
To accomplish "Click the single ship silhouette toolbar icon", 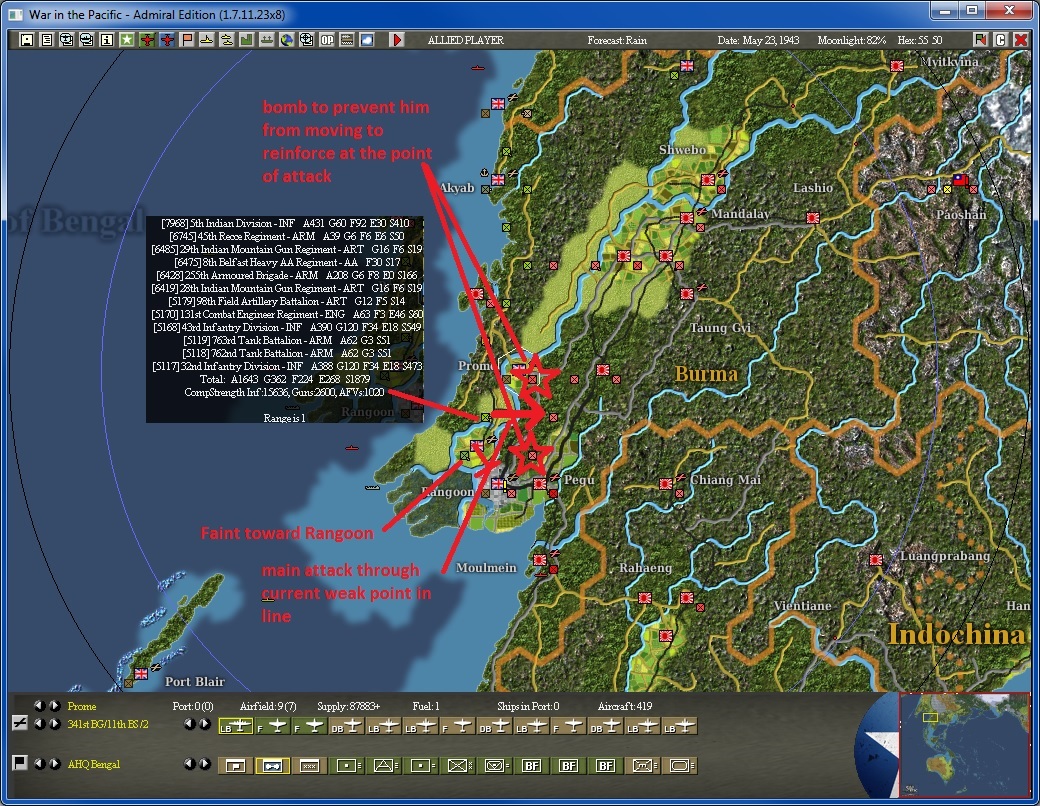I will click(207, 40).
